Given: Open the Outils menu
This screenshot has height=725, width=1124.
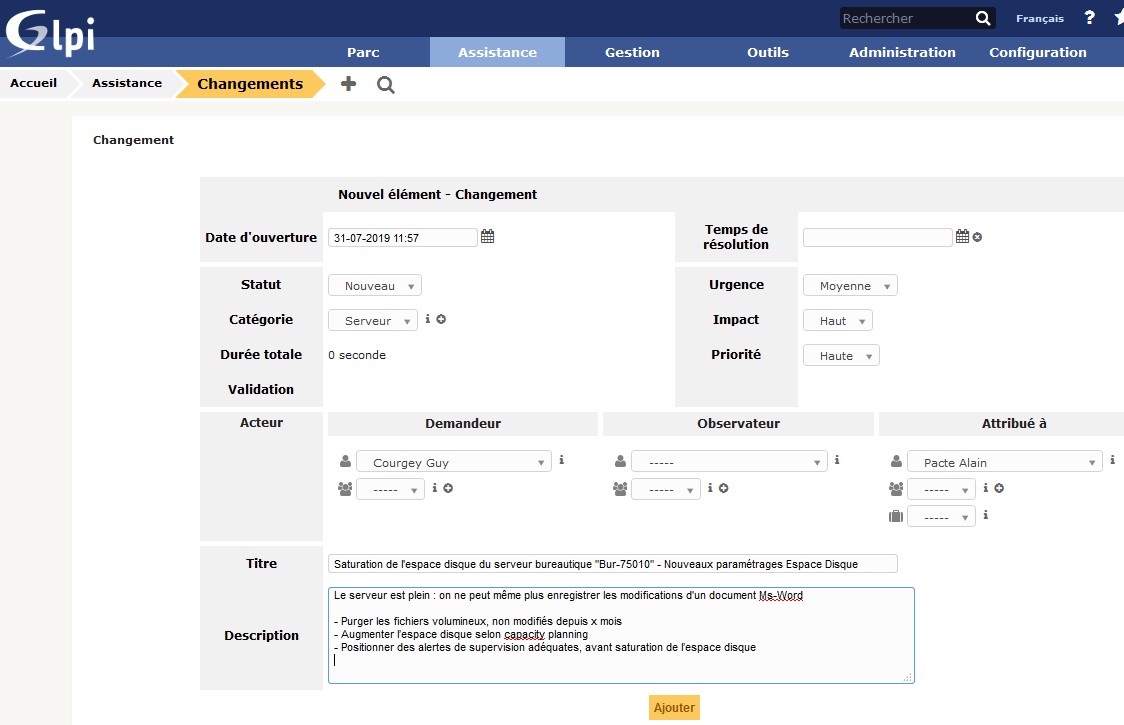Looking at the screenshot, I should click(x=768, y=52).
